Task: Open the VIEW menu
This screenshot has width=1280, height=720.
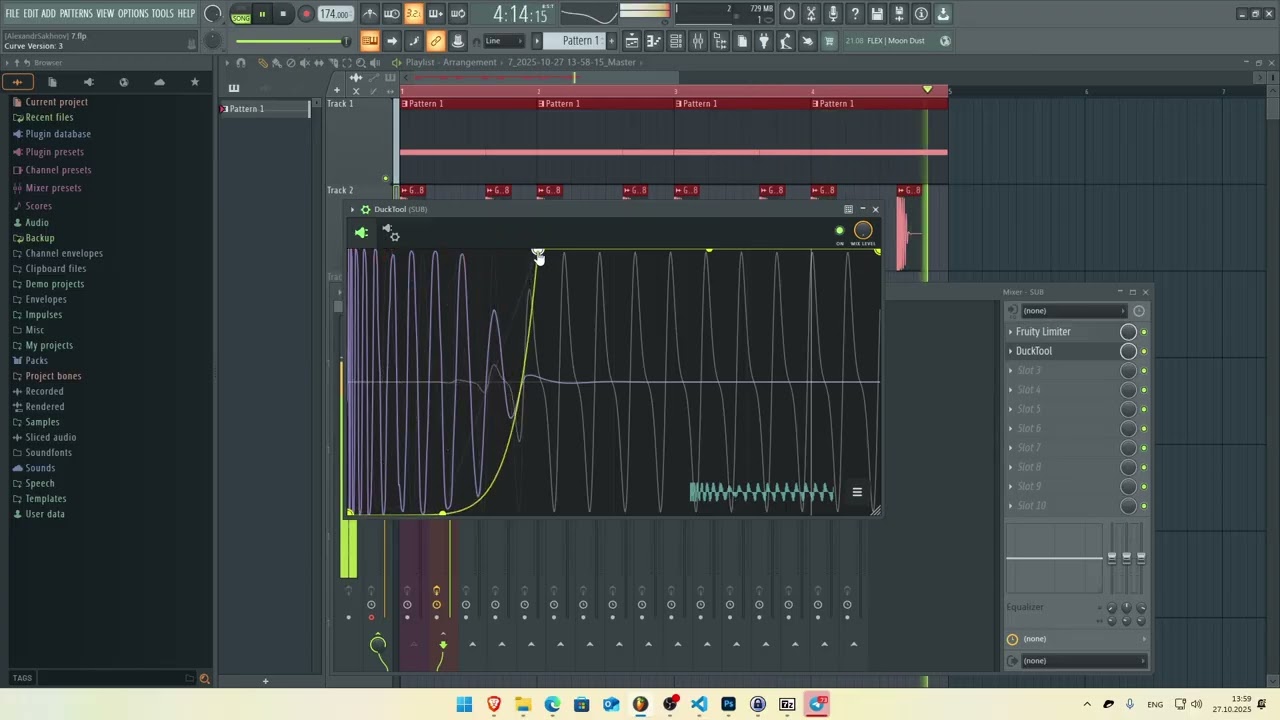Action: pyautogui.click(x=105, y=14)
